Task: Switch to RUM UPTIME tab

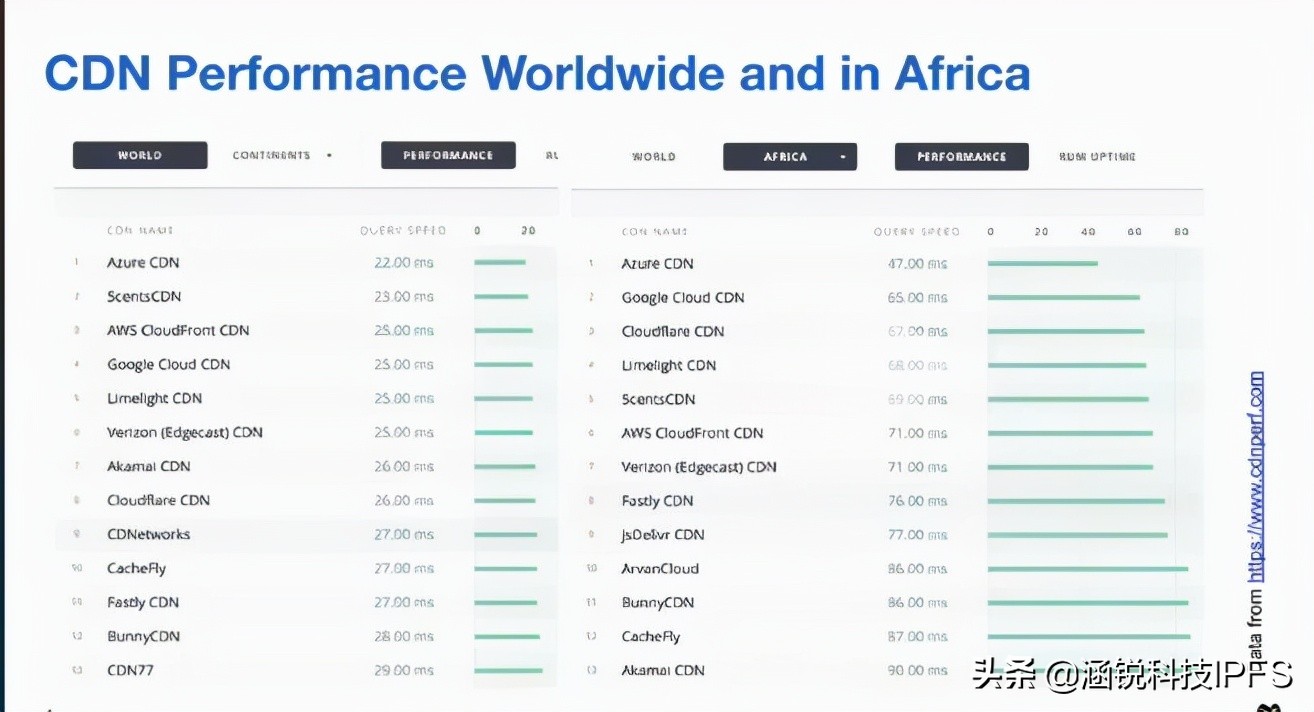Action: click(x=1097, y=157)
